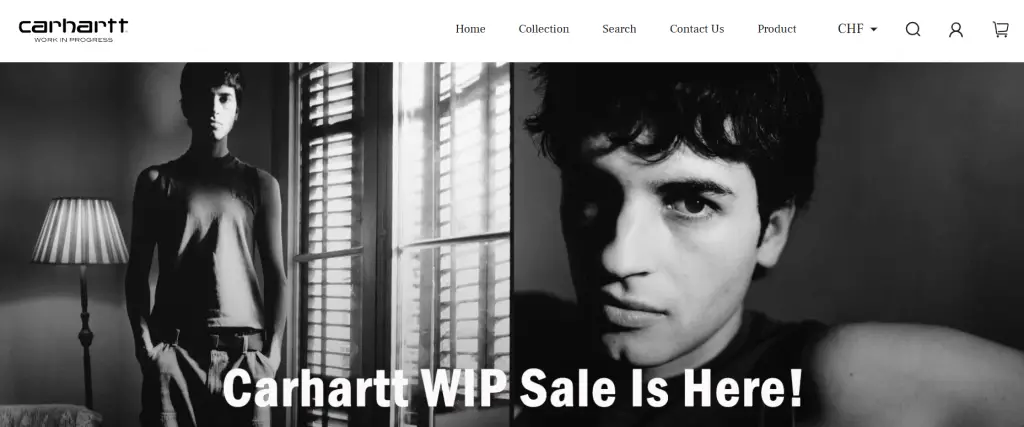This screenshot has height=427, width=1024.
Task: Click 'Carhartt WIP' in the banner headline
Action: tap(364, 387)
